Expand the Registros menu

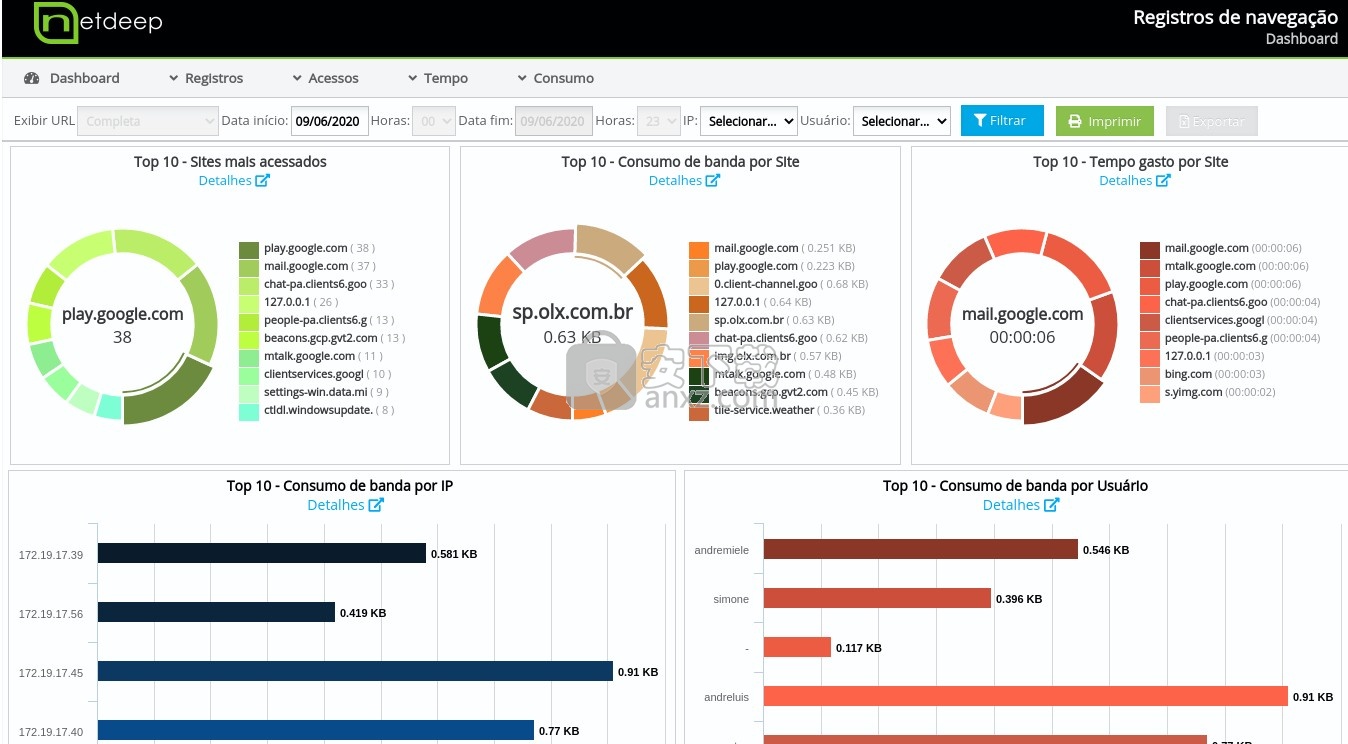[205, 78]
